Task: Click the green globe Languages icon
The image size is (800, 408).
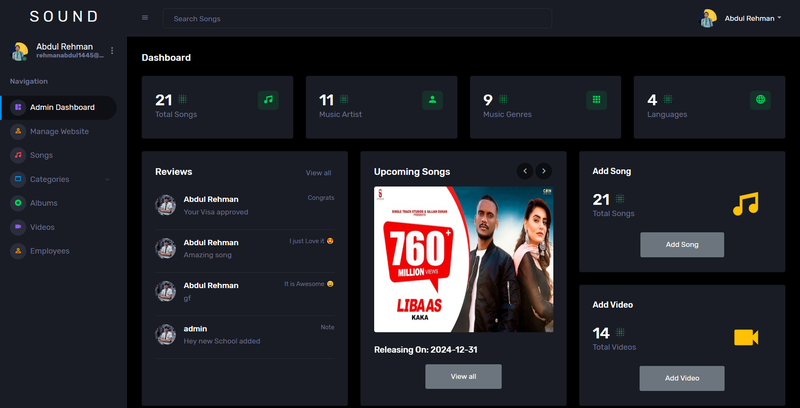Action: pyautogui.click(x=760, y=100)
